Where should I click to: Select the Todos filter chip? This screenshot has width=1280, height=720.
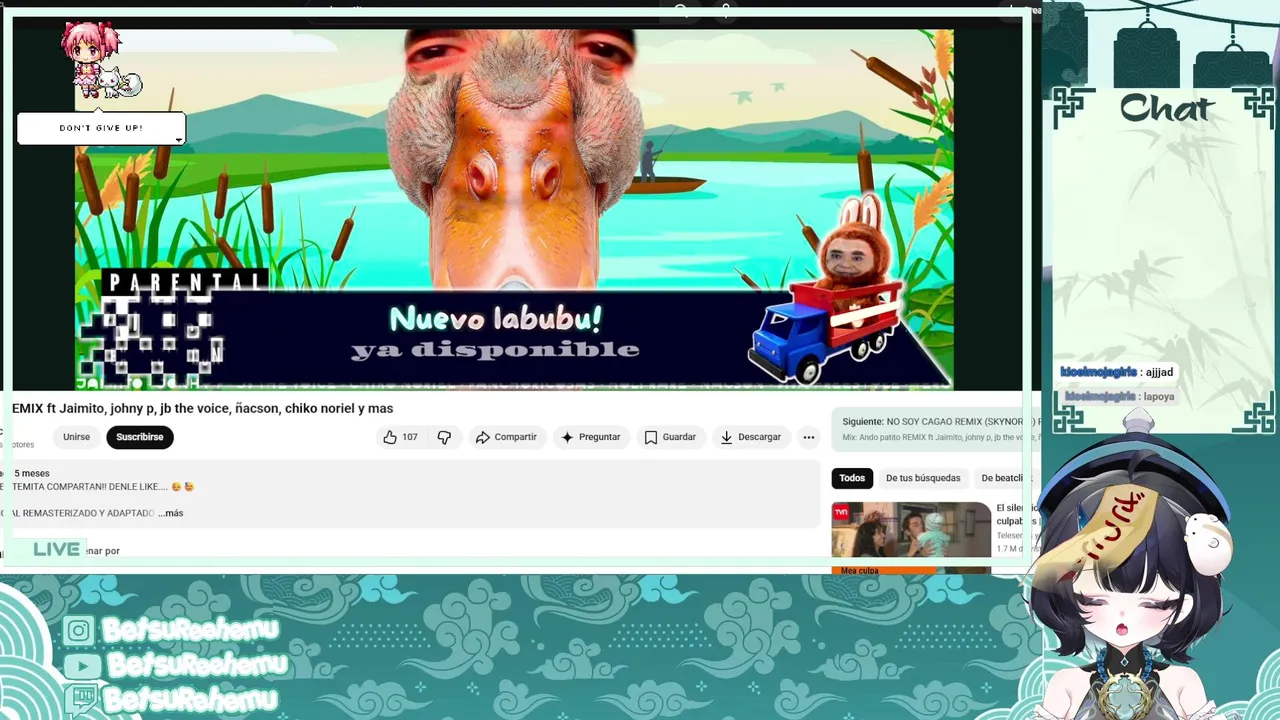(852, 478)
